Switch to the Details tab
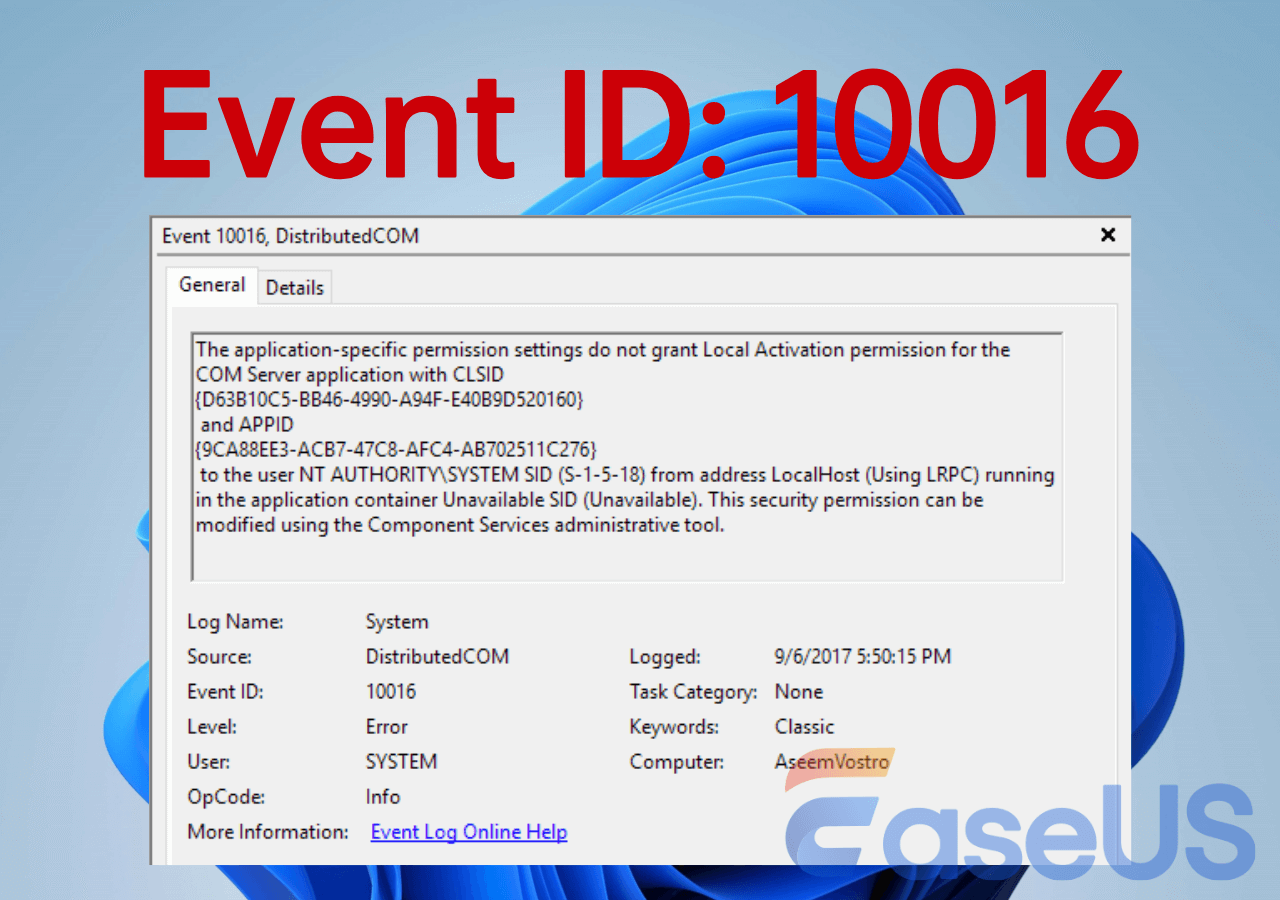 [294, 287]
